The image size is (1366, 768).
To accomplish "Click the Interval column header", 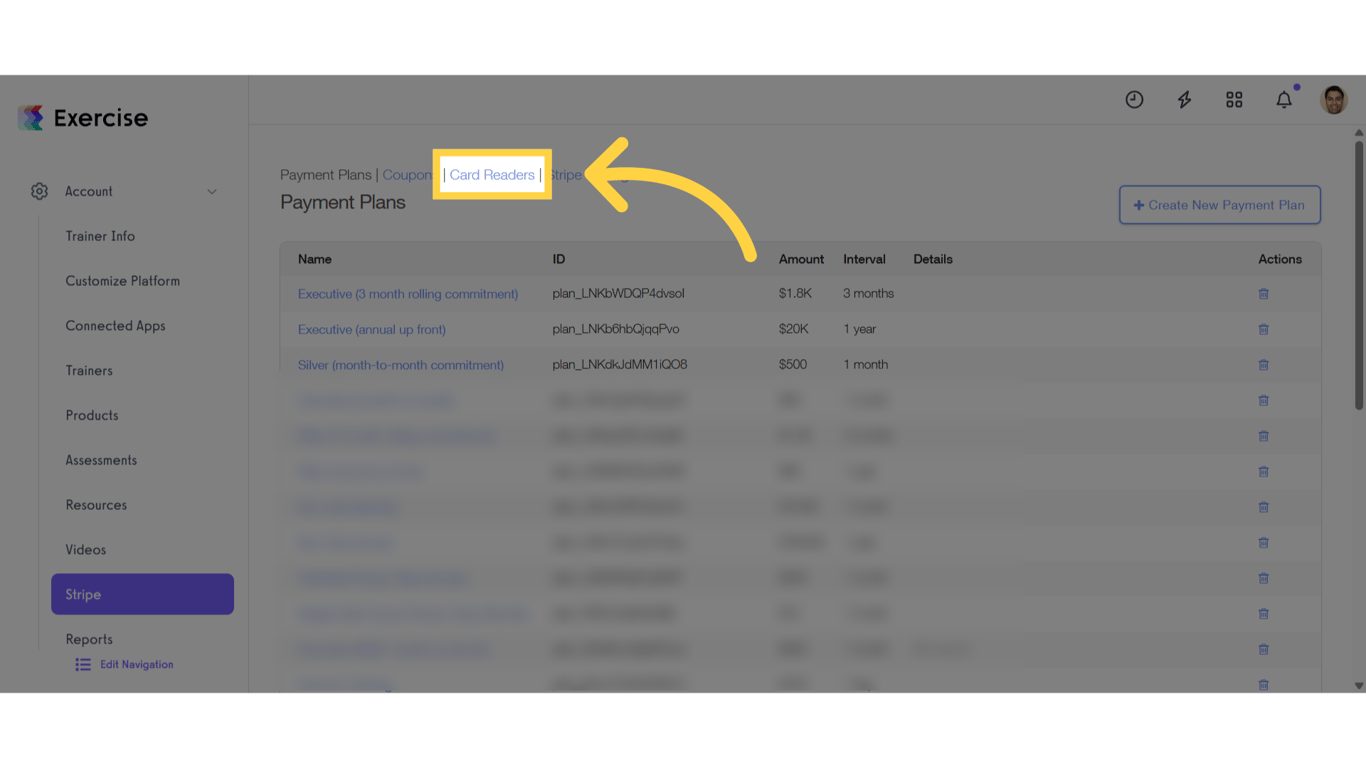I will click(864, 259).
